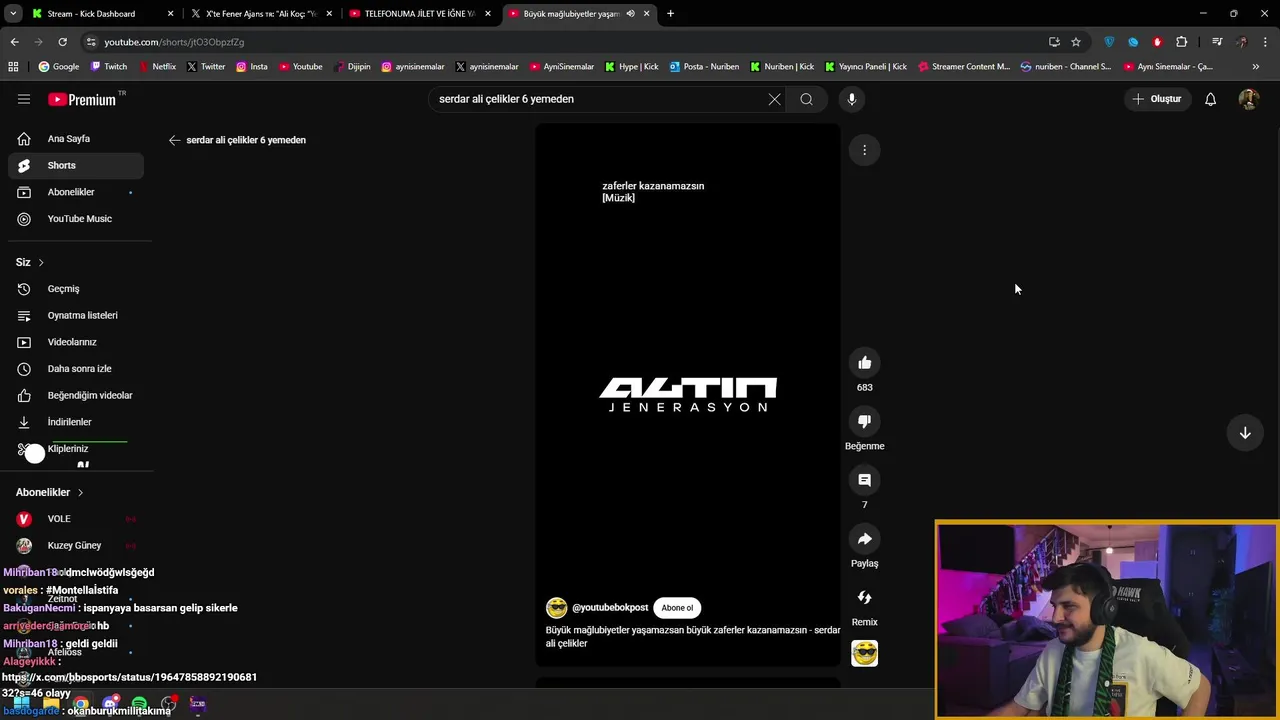Open the Google apps grid in bookmarks bar
1280x720 pixels.
tap(13, 67)
